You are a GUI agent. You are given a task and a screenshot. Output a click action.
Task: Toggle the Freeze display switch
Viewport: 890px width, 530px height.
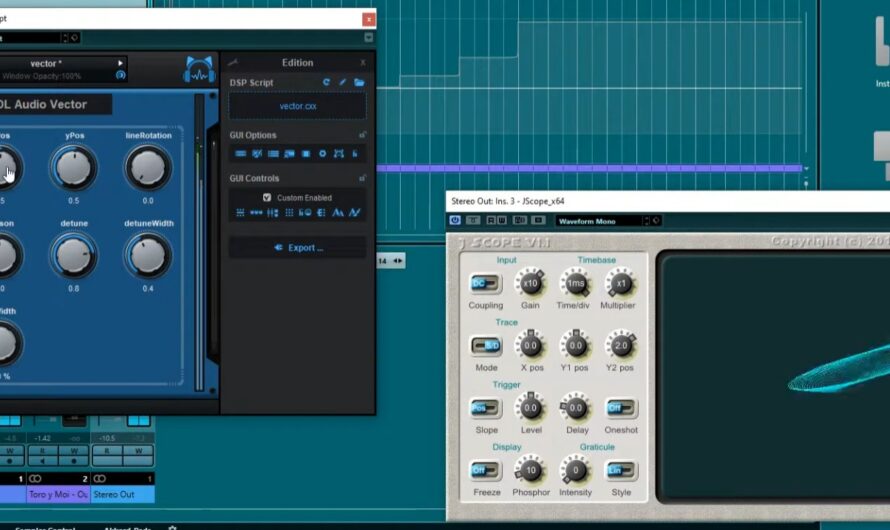pyautogui.click(x=485, y=470)
